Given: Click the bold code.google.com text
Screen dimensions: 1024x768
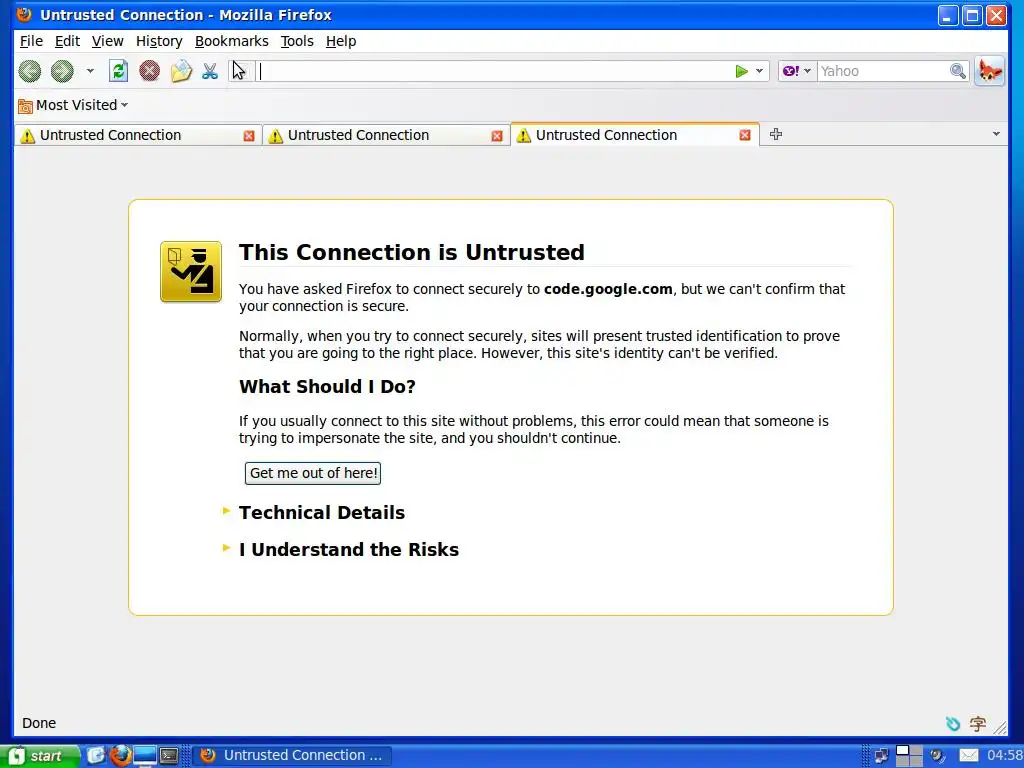Looking at the screenshot, I should (x=608, y=289).
